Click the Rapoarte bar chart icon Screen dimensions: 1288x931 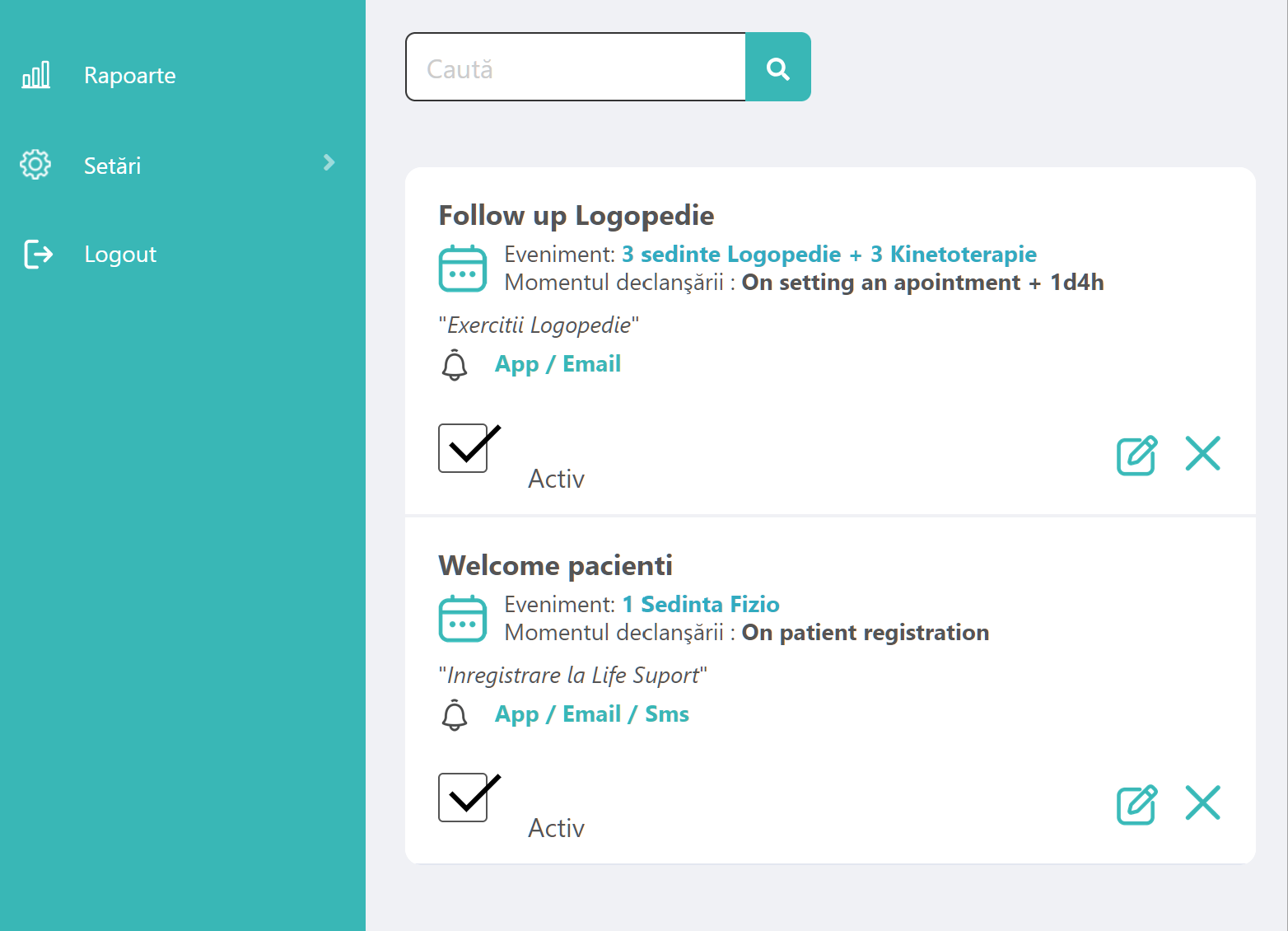coord(35,75)
